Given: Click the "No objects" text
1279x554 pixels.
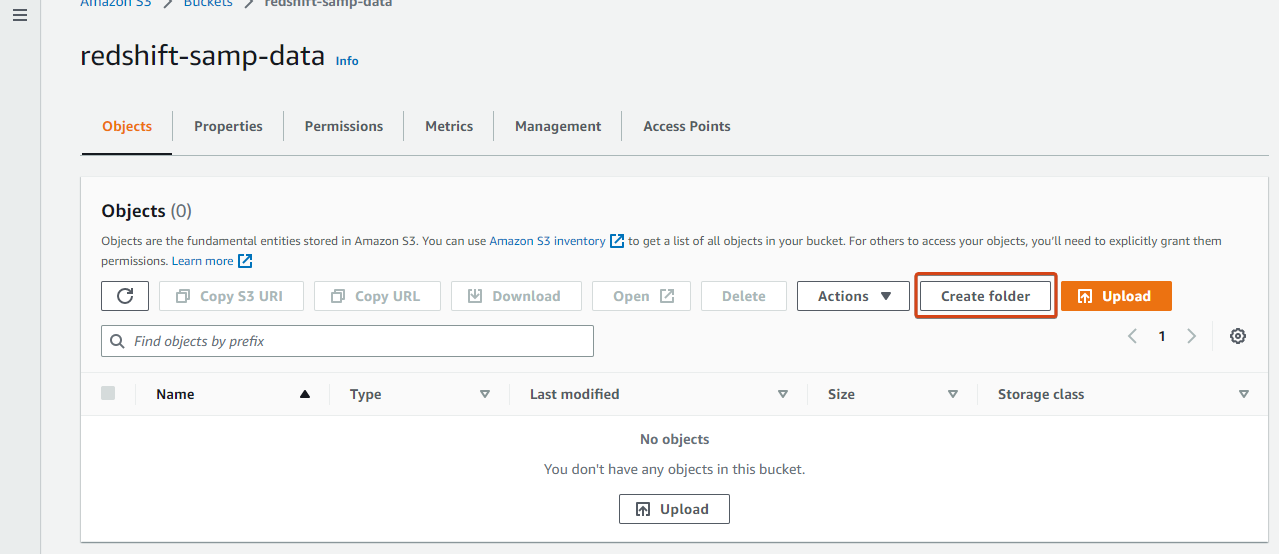Looking at the screenshot, I should click(x=674, y=439).
